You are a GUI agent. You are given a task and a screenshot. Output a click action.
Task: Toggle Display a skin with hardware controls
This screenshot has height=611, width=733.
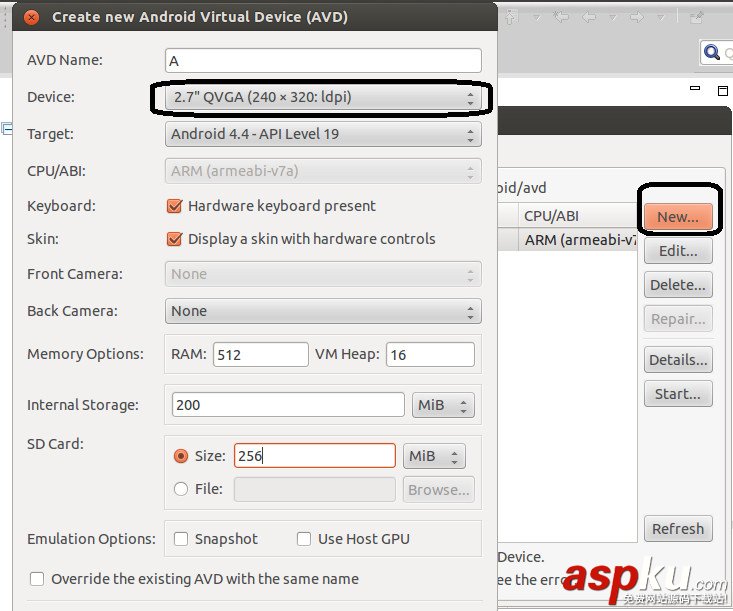tap(174, 239)
